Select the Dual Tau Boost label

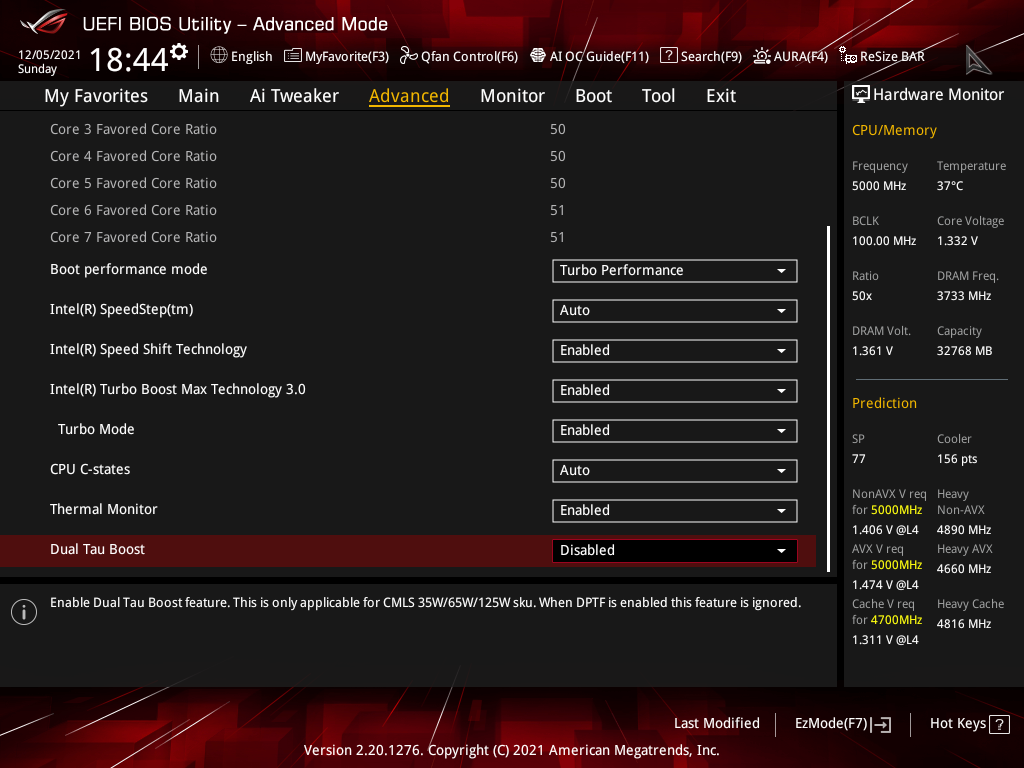97,549
